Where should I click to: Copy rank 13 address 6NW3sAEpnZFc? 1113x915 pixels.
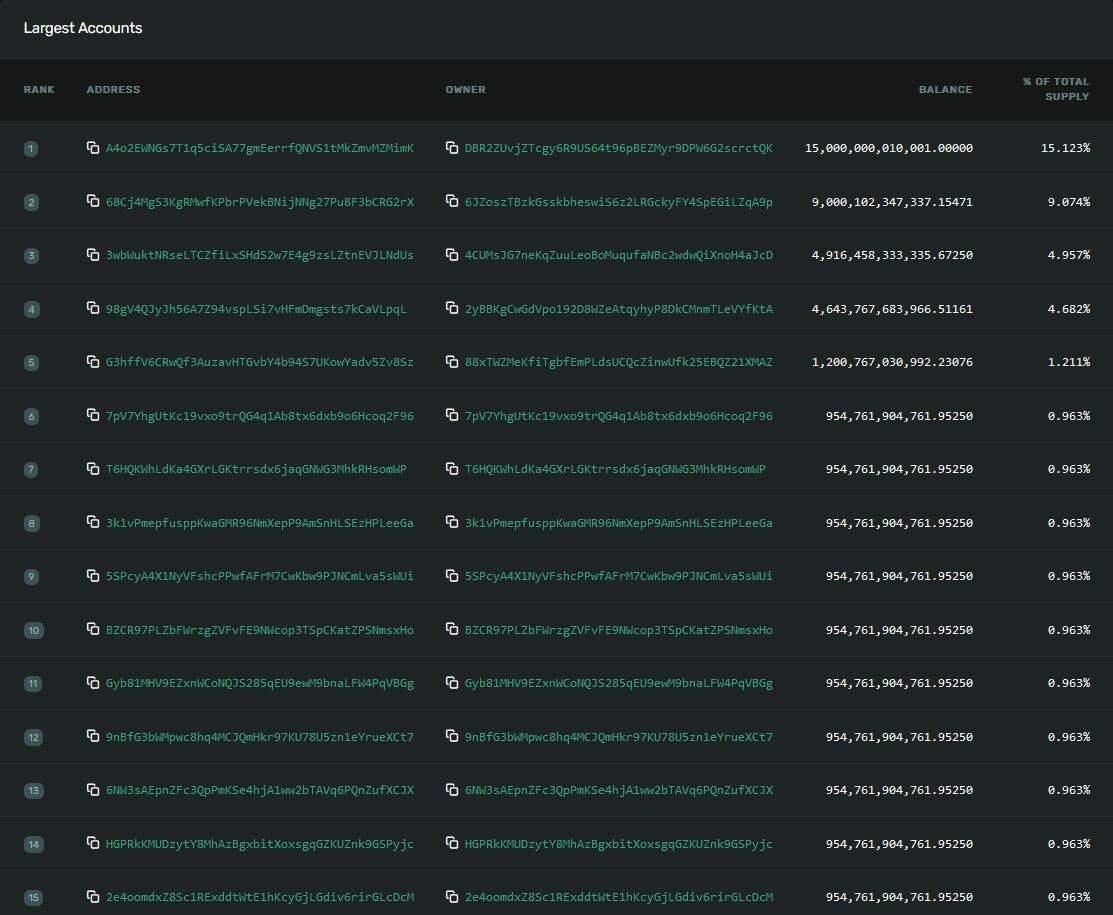(93, 789)
